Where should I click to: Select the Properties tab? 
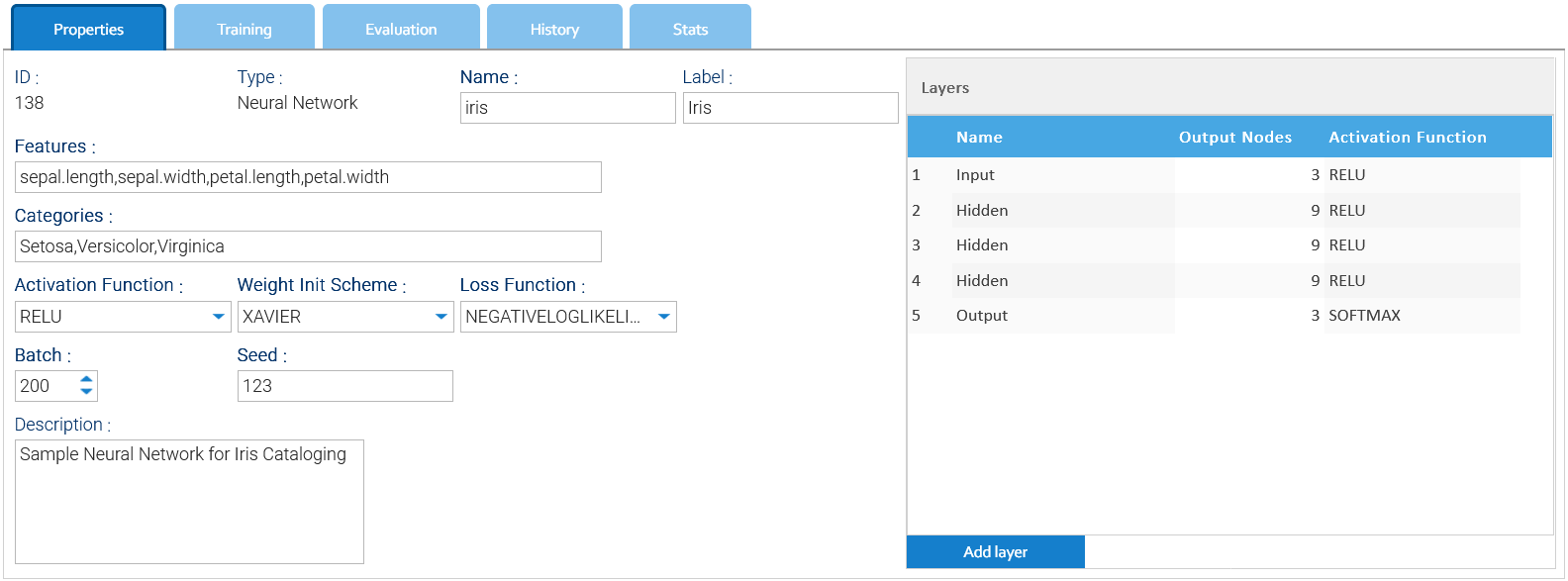(x=88, y=28)
